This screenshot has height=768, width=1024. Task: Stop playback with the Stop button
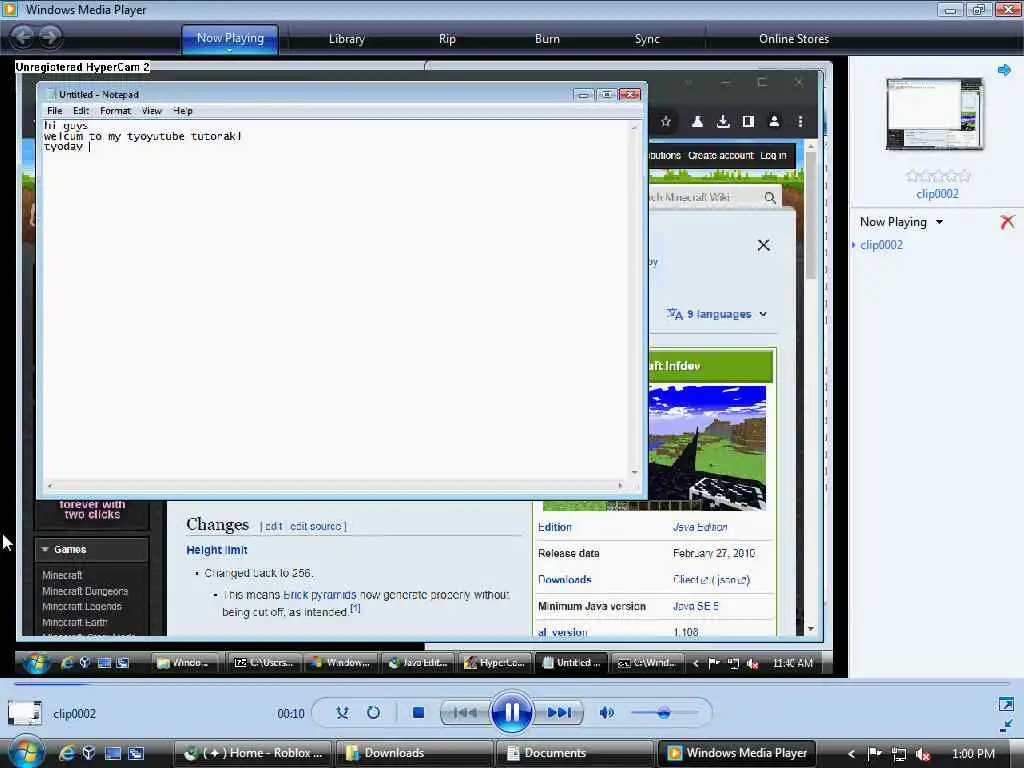point(419,712)
